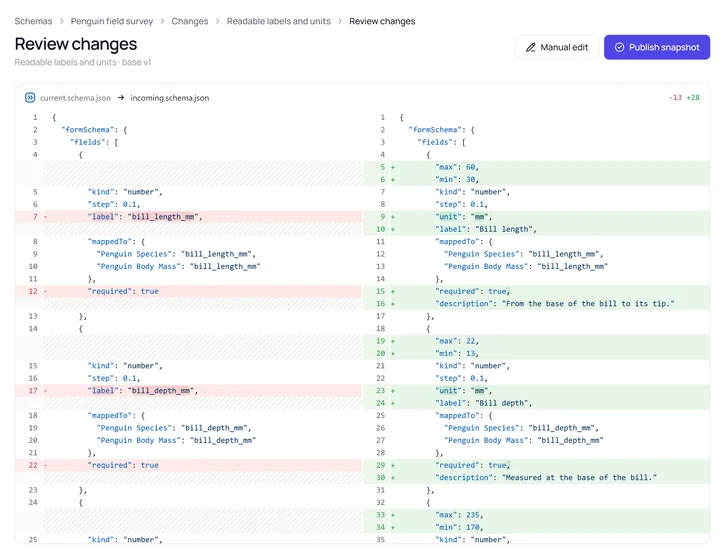
Task: Click "Penguin Species": "bill_length_mm" in left pane
Action: (176, 254)
